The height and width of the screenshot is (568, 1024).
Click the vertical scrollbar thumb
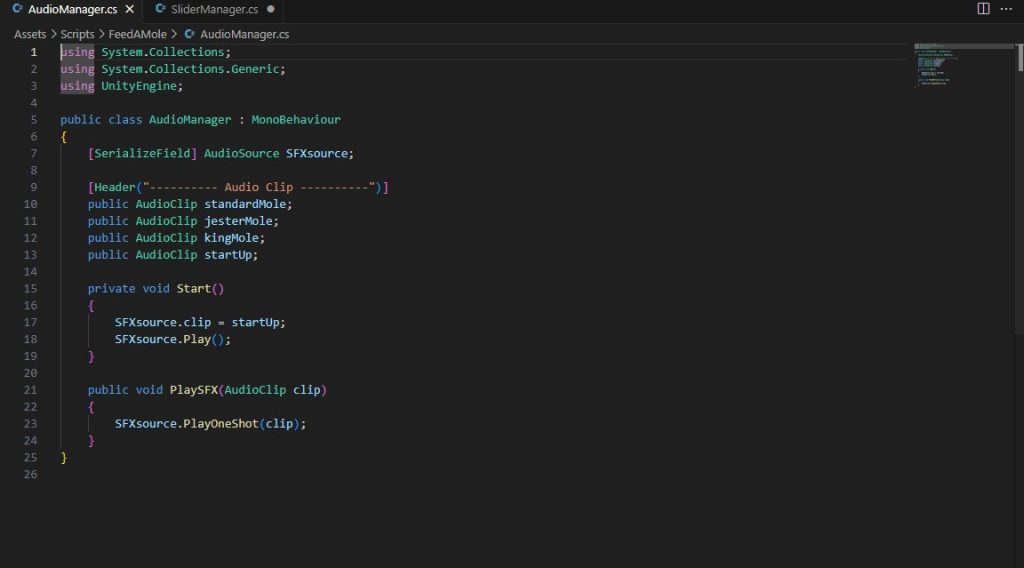coord(1019,57)
